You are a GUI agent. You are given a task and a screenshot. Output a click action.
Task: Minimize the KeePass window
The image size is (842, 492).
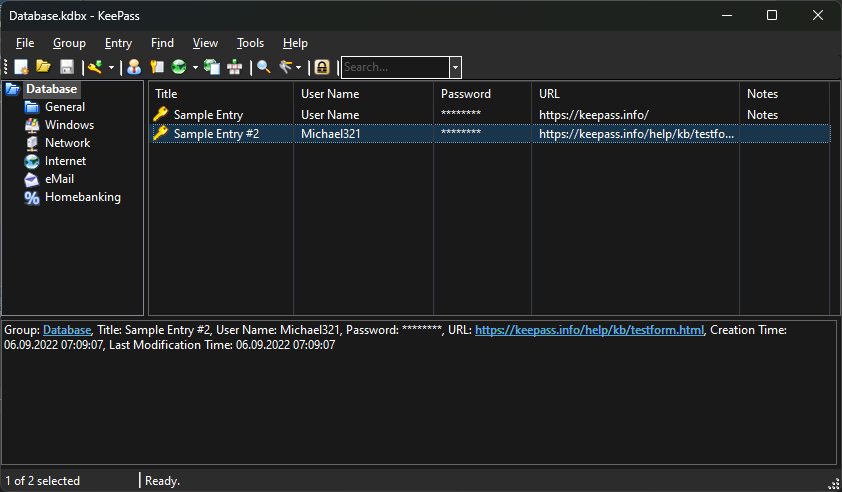(x=727, y=15)
